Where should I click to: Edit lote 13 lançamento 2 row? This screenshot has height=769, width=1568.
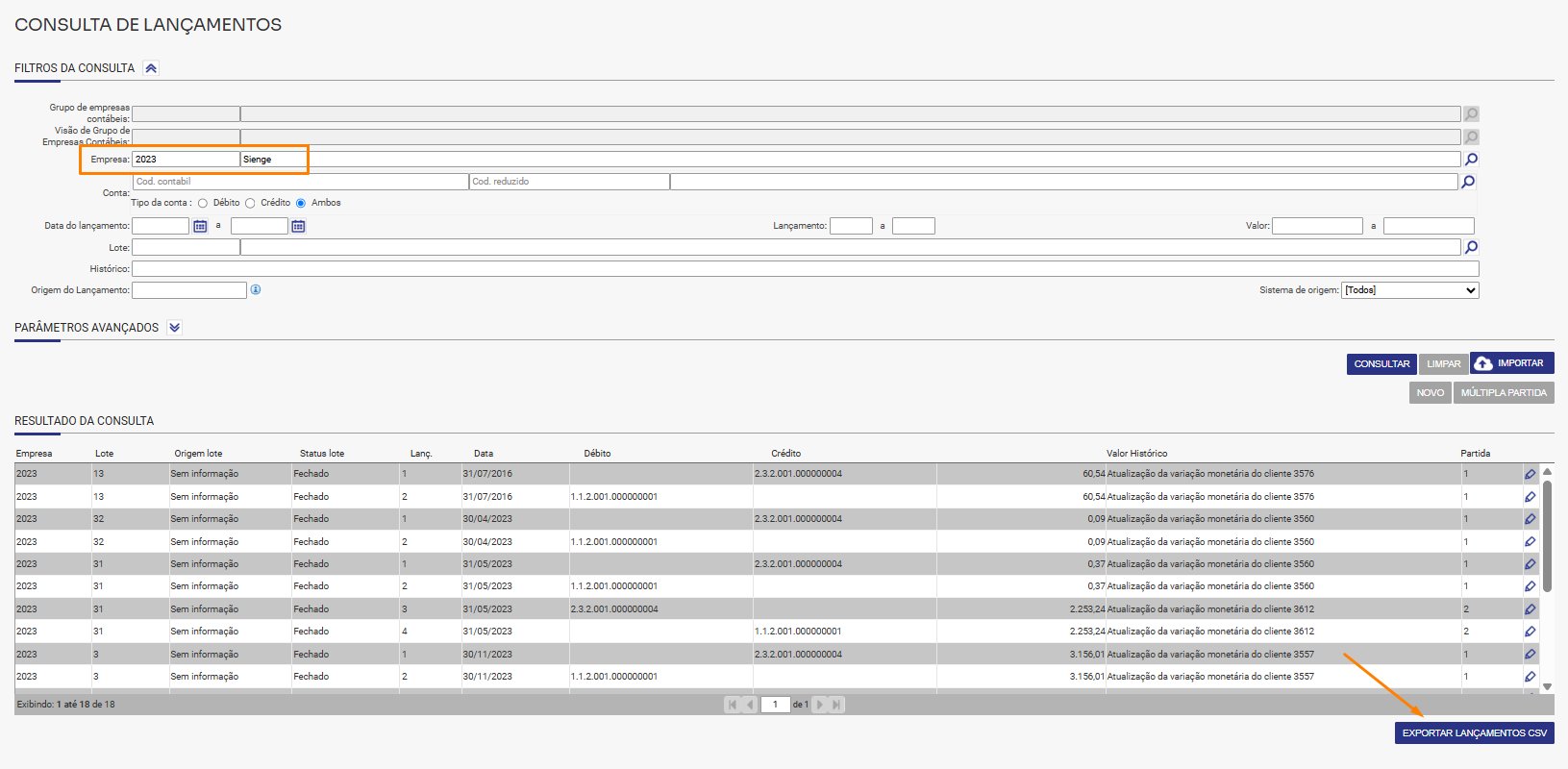coord(1530,497)
